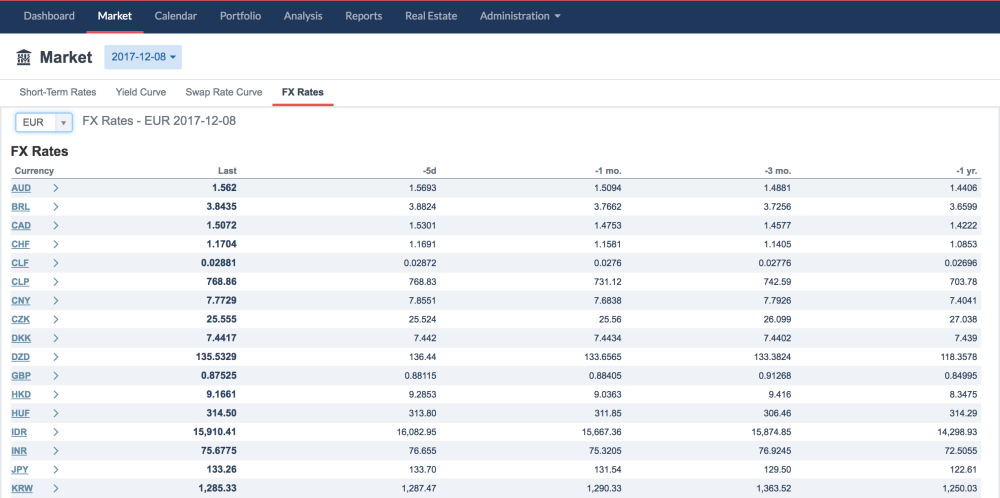Open the CAD currency link
Screen dimensions: 1000x498
click(21, 225)
